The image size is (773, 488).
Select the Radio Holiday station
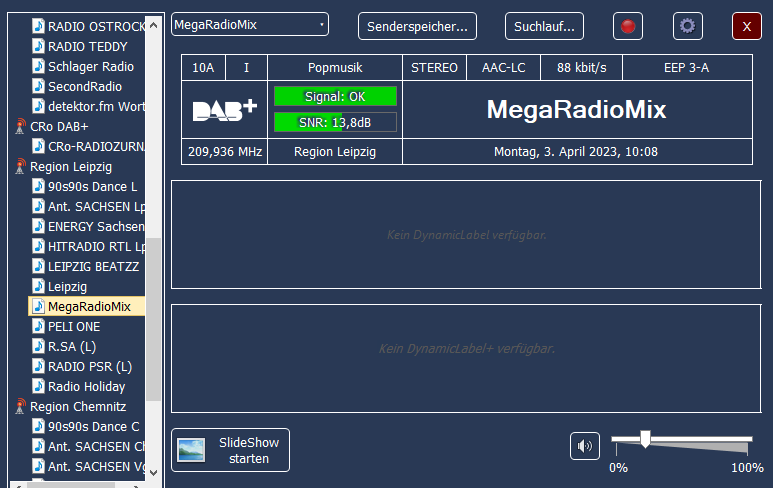(86, 387)
